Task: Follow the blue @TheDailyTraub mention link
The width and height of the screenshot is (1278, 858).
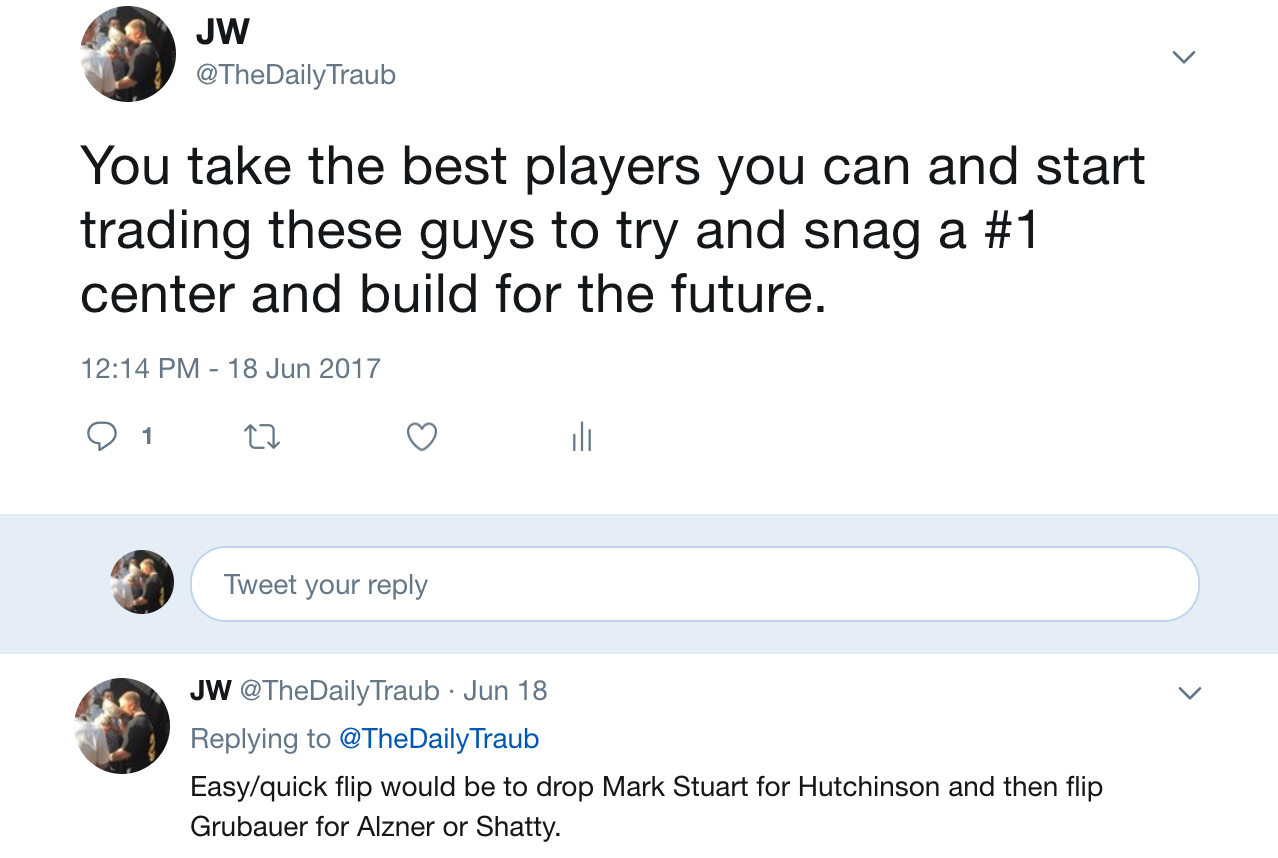Action: (x=439, y=738)
